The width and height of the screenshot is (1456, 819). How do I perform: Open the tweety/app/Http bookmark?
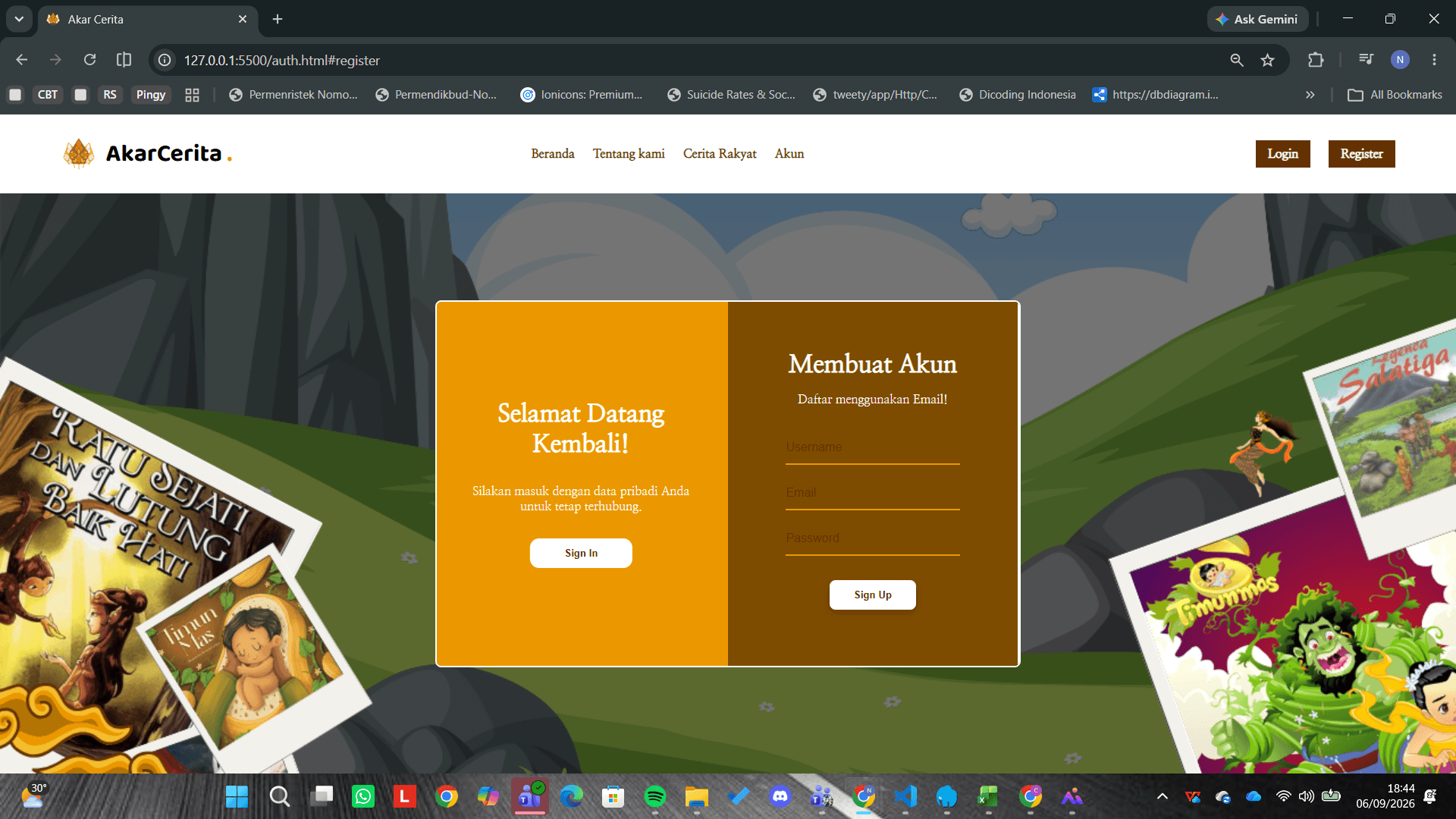tap(875, 95)
